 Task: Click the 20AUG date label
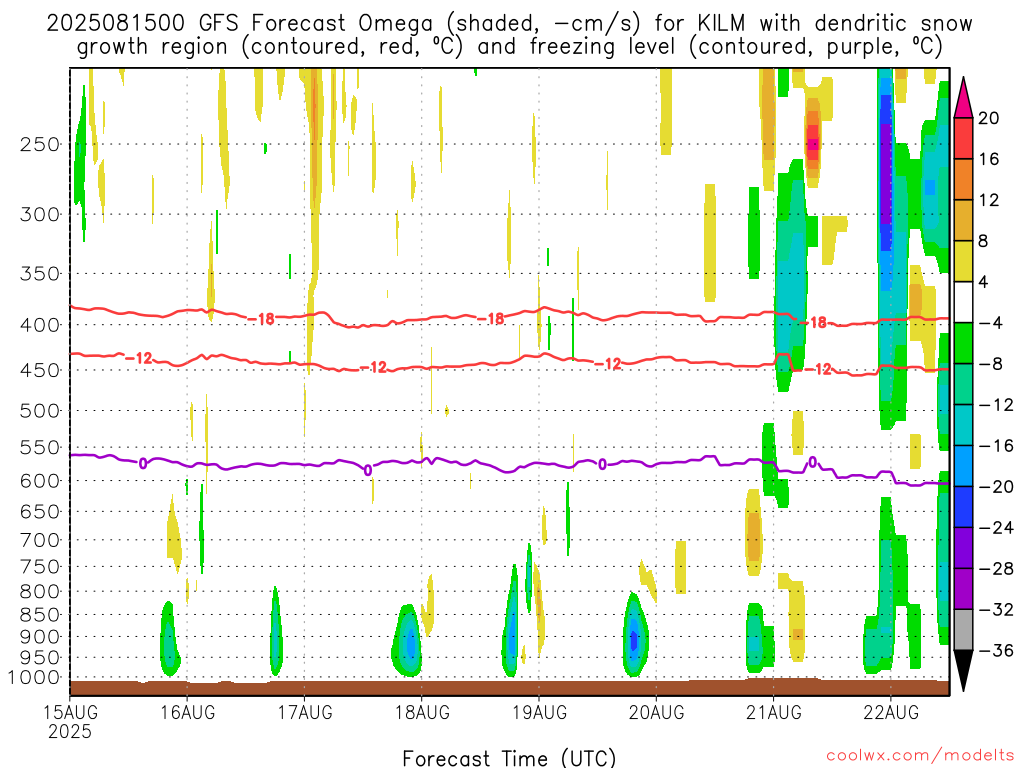pos(656,712)
